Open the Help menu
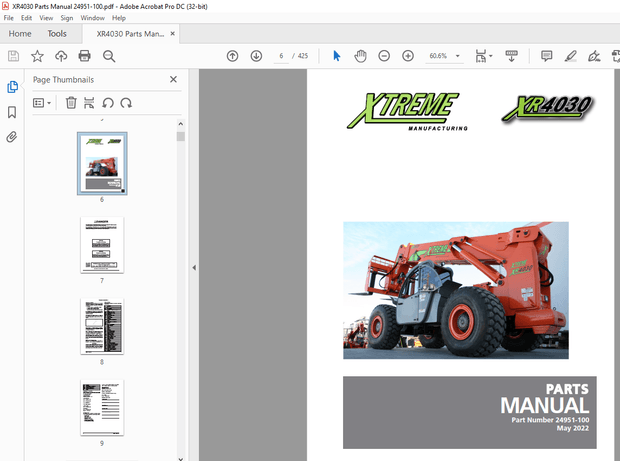The image size is (620, 461). click(118, 18)
